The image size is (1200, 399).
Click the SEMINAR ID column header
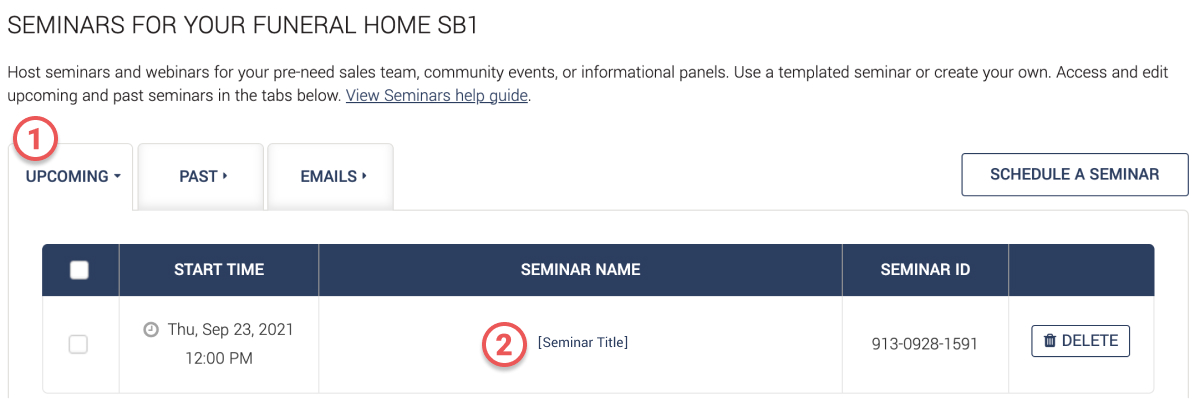point(925,270)
